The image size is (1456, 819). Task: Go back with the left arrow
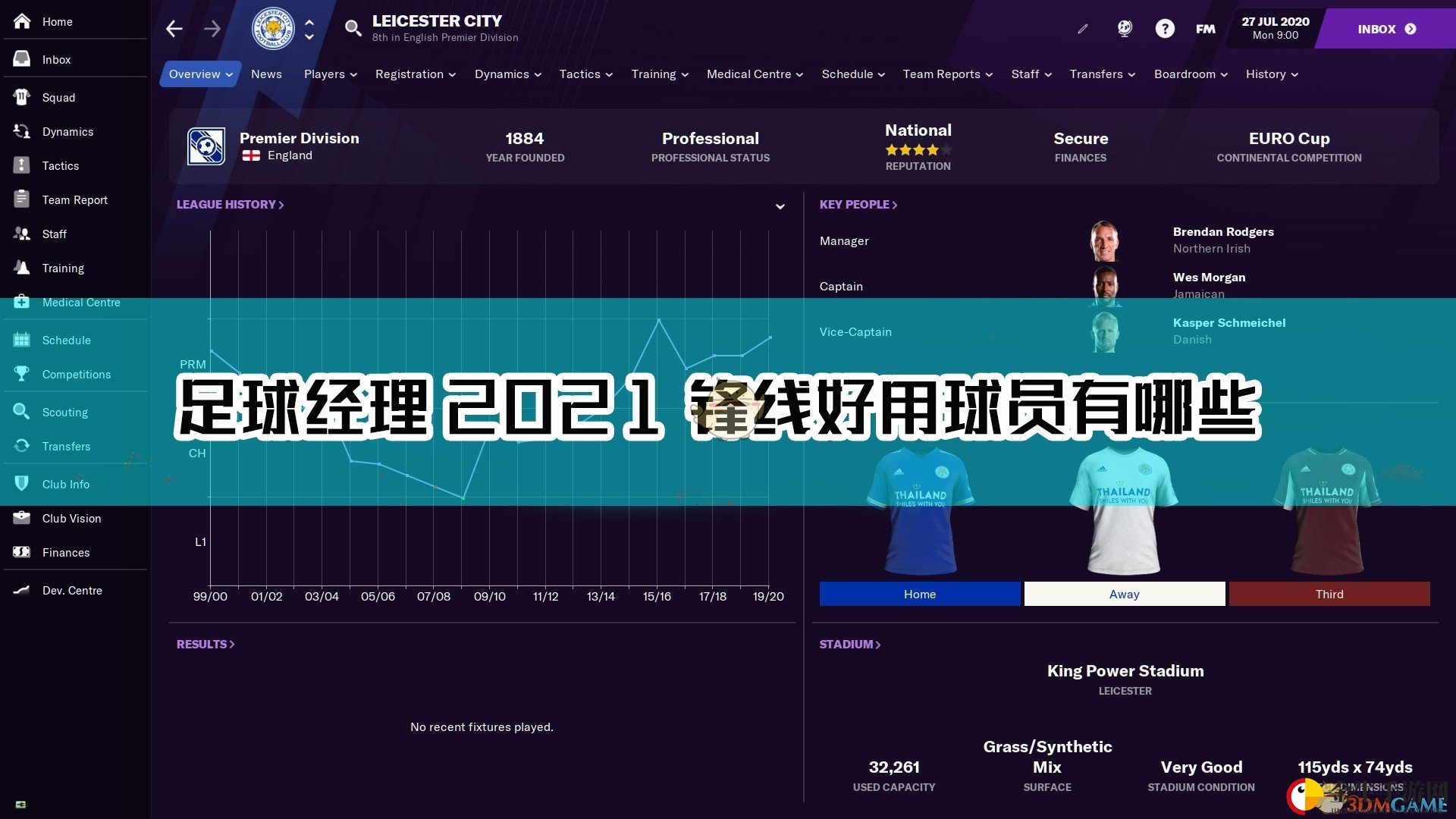tap(174, 29)
